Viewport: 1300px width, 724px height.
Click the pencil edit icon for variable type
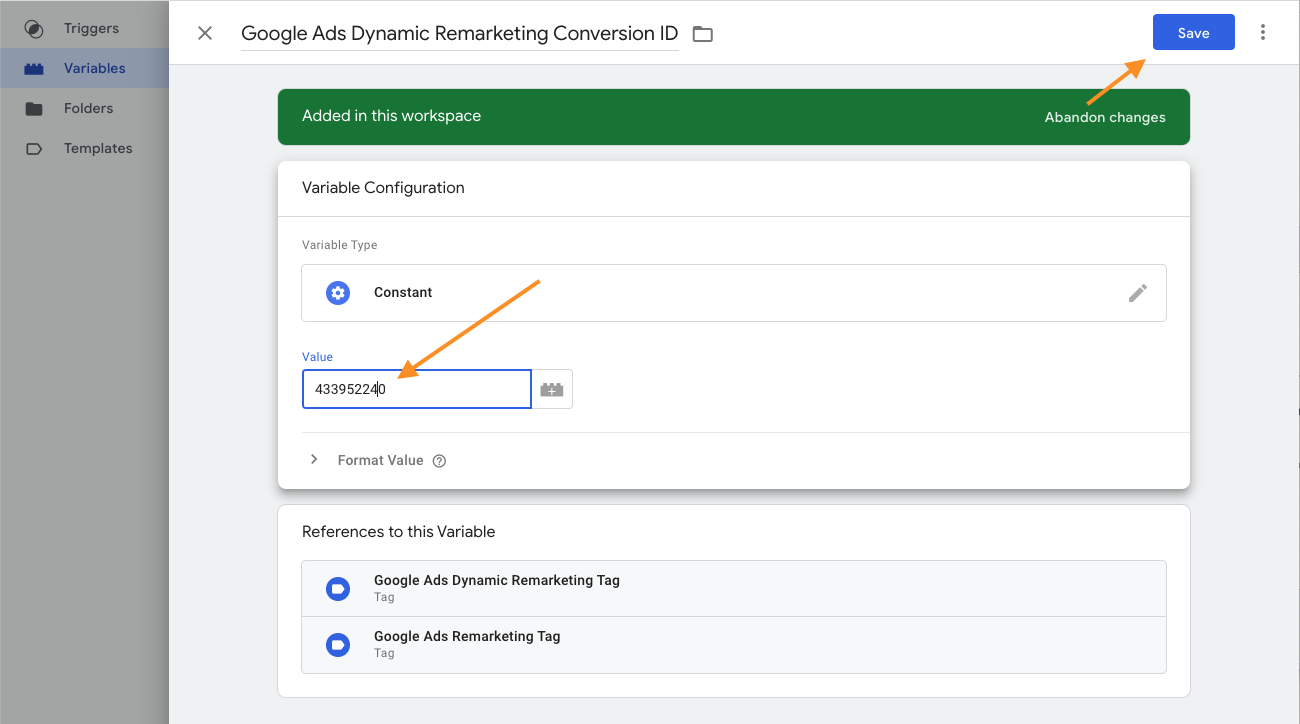pos(1137,293)
